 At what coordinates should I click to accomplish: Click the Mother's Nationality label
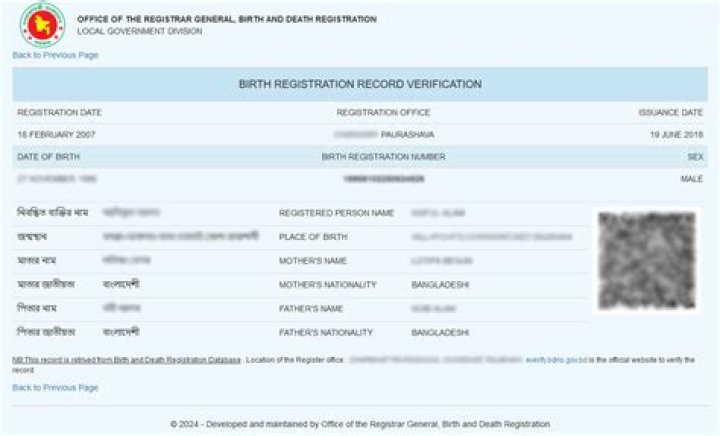328,285
